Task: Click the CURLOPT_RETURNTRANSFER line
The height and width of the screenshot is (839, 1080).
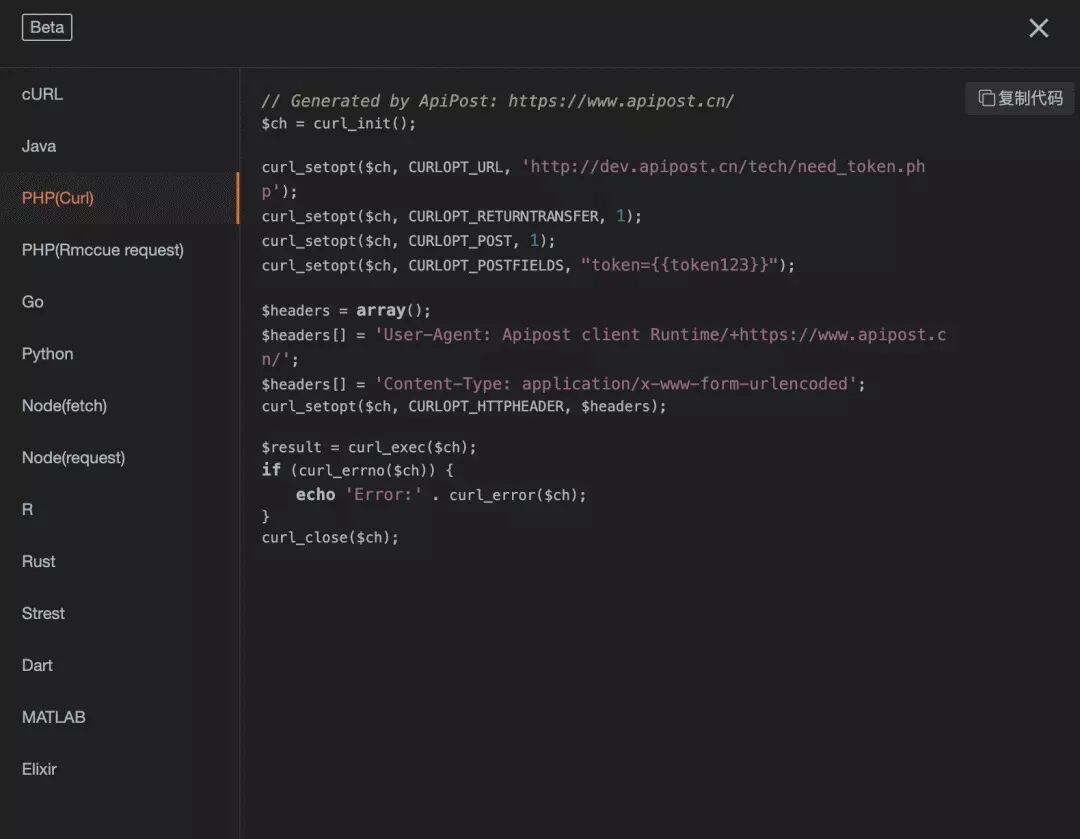Action: tap(451, 217)
